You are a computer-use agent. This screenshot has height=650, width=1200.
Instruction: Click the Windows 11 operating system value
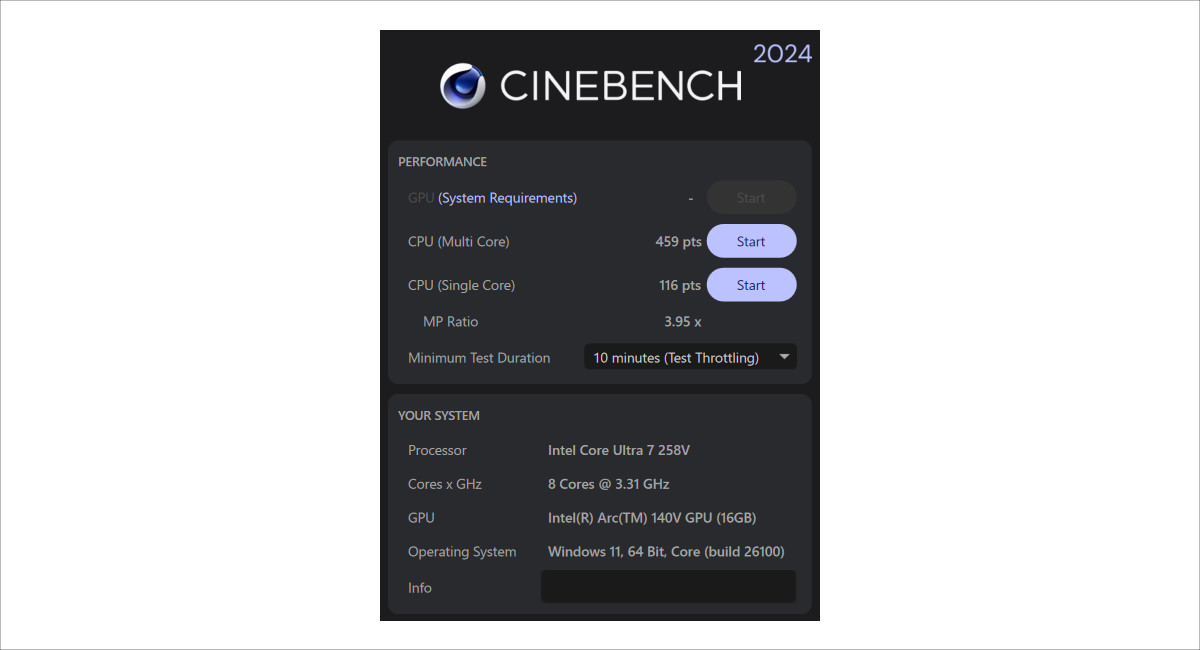(x=666, y=552)
